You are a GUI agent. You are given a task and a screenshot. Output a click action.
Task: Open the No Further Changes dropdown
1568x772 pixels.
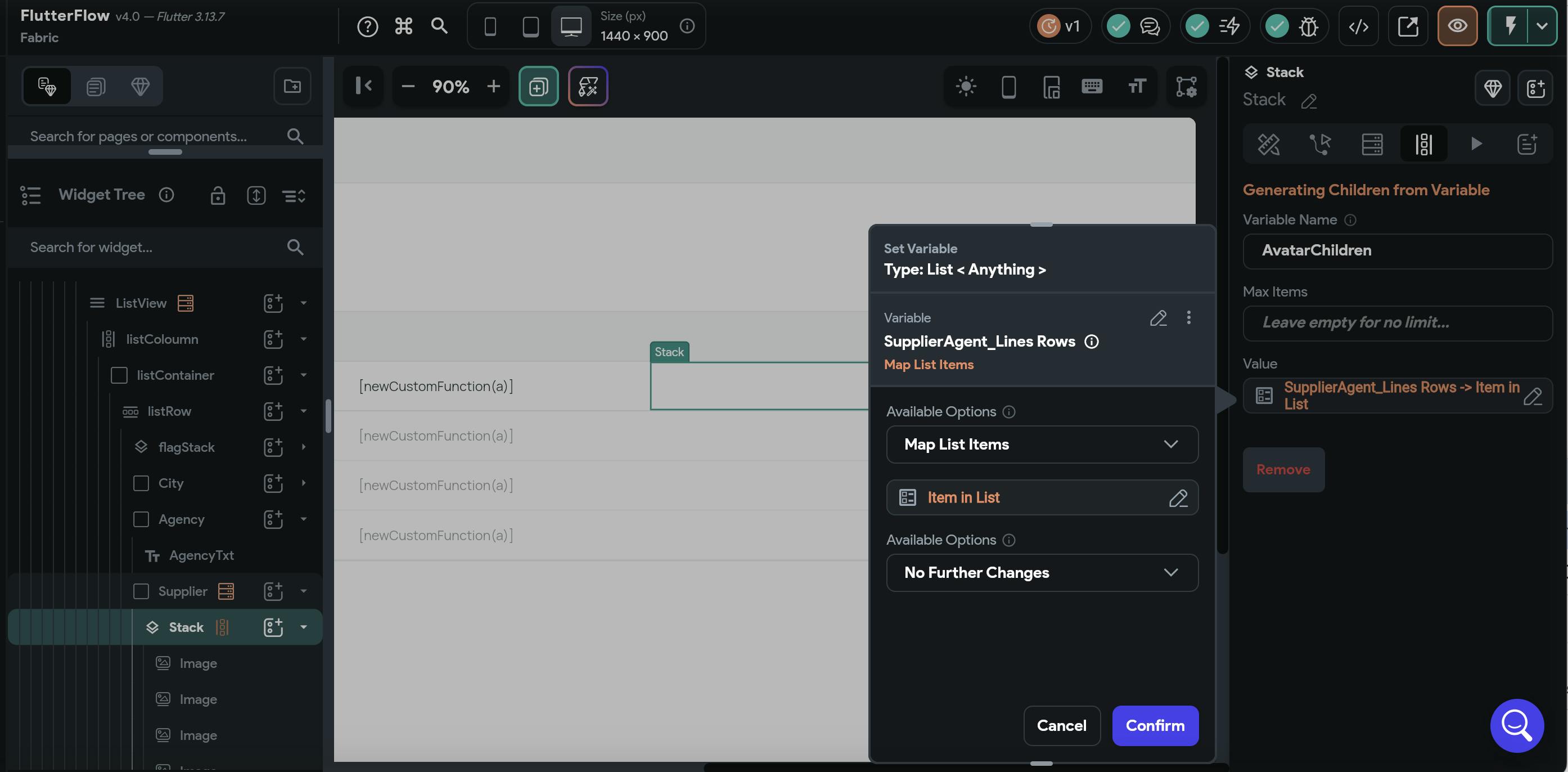point(1042,572)
